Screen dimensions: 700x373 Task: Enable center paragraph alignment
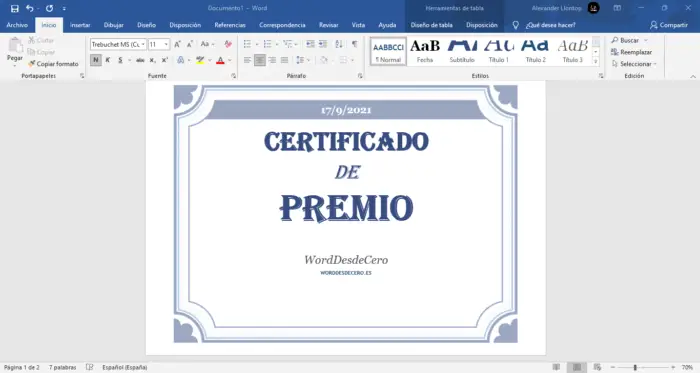[259, 60]
